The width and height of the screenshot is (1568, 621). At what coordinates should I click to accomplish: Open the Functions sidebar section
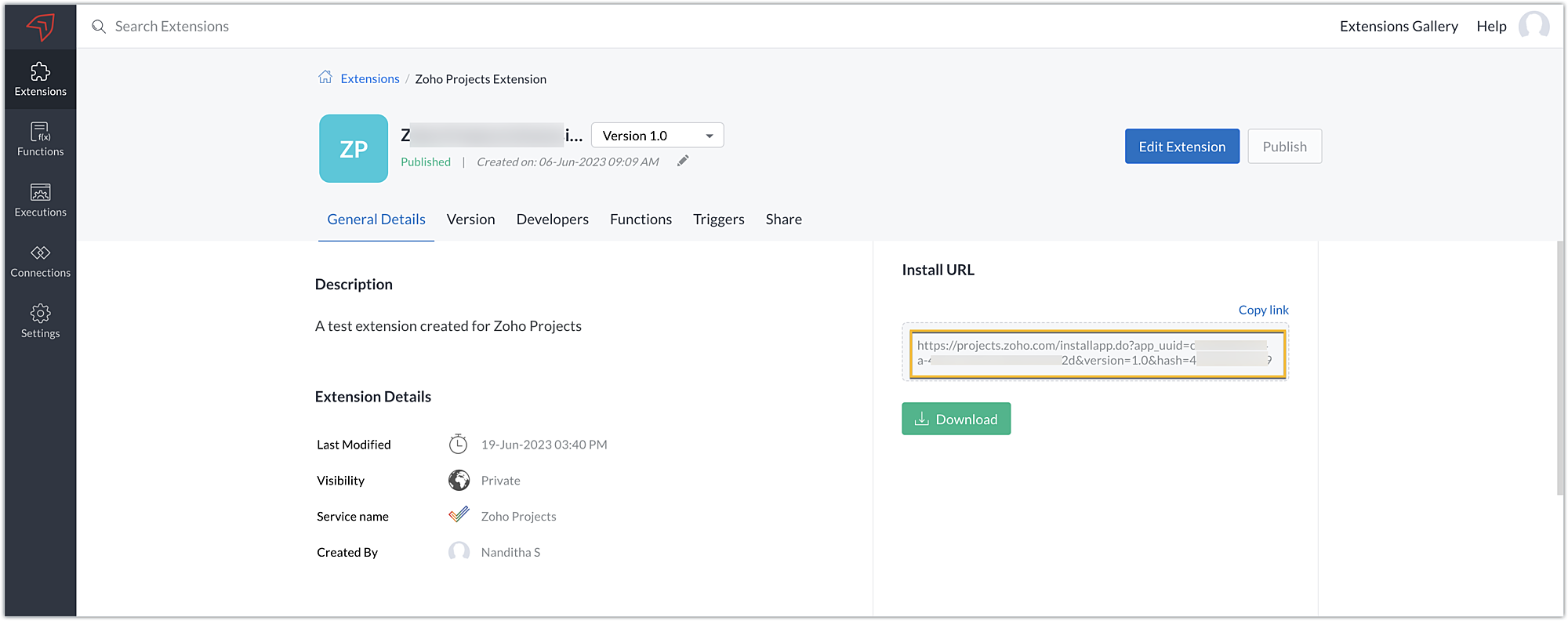(x=40, y=140)
